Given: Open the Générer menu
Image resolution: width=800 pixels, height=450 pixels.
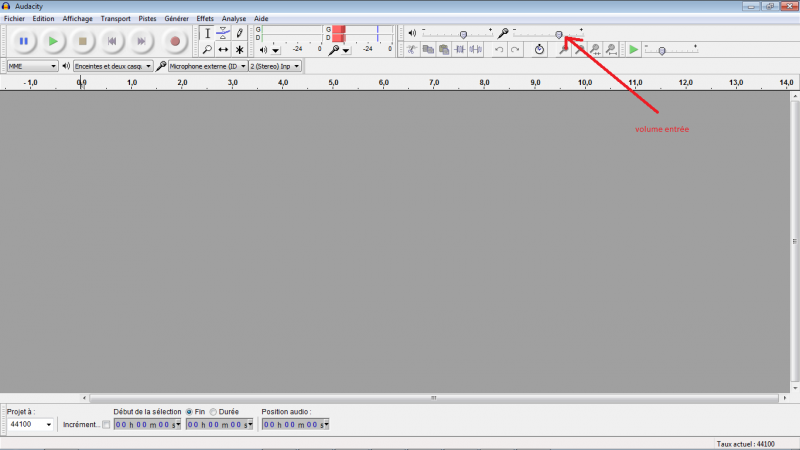Looking at the screenshot, I should [177, 18].
